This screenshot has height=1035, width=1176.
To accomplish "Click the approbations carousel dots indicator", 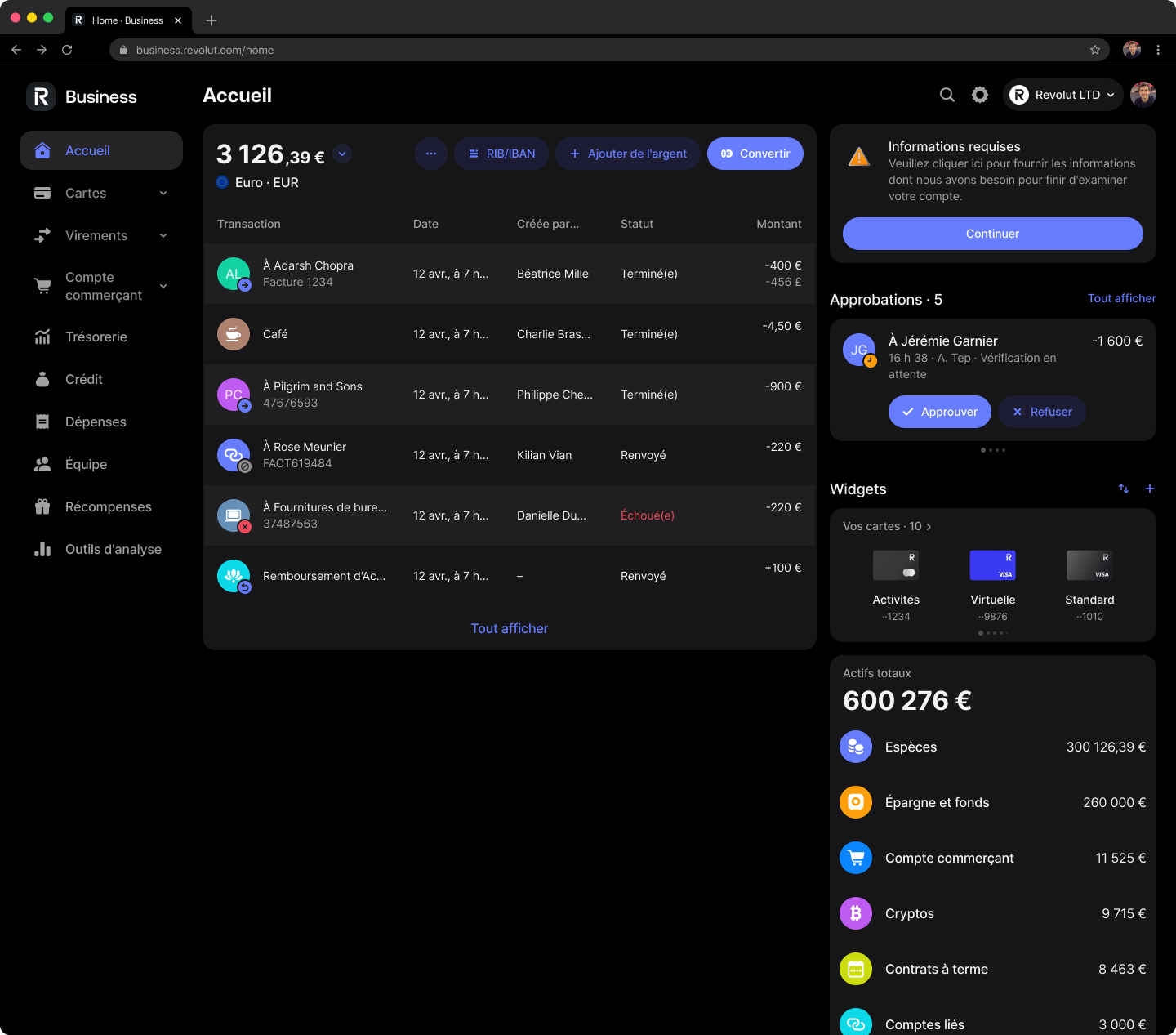I will pyautogui.click(x=993, y=449).
